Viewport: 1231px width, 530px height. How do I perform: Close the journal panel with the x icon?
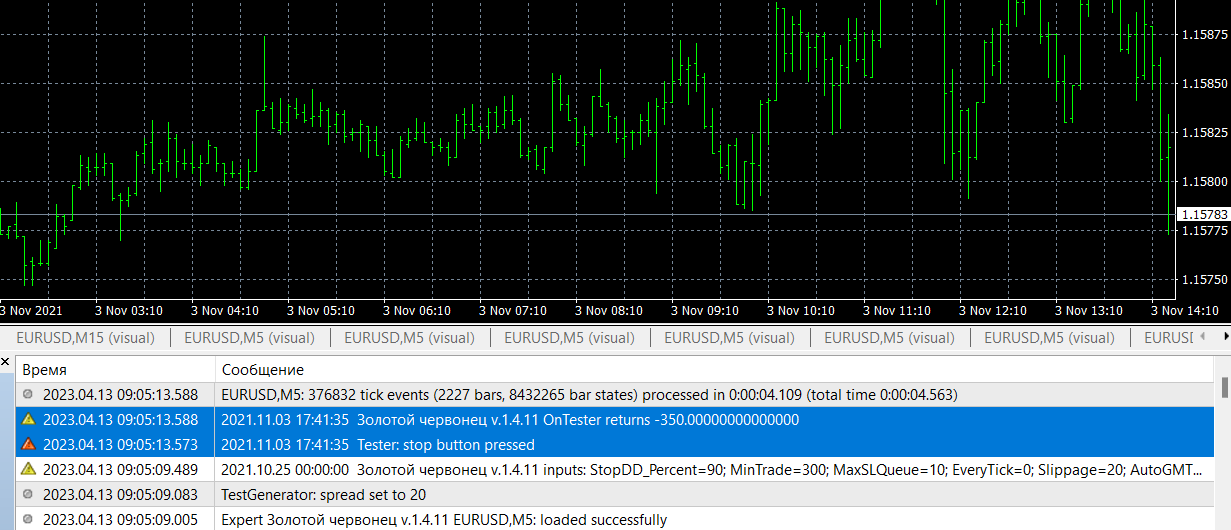6,362
